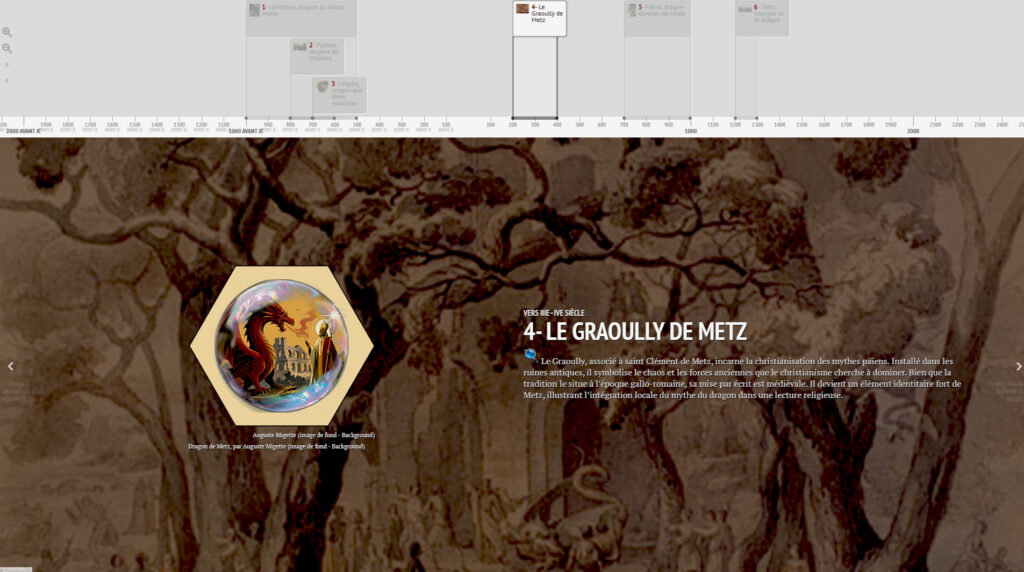Click the 2000 label on the time axis
The image size is (1024, 572).
click(x=913, y=131)
